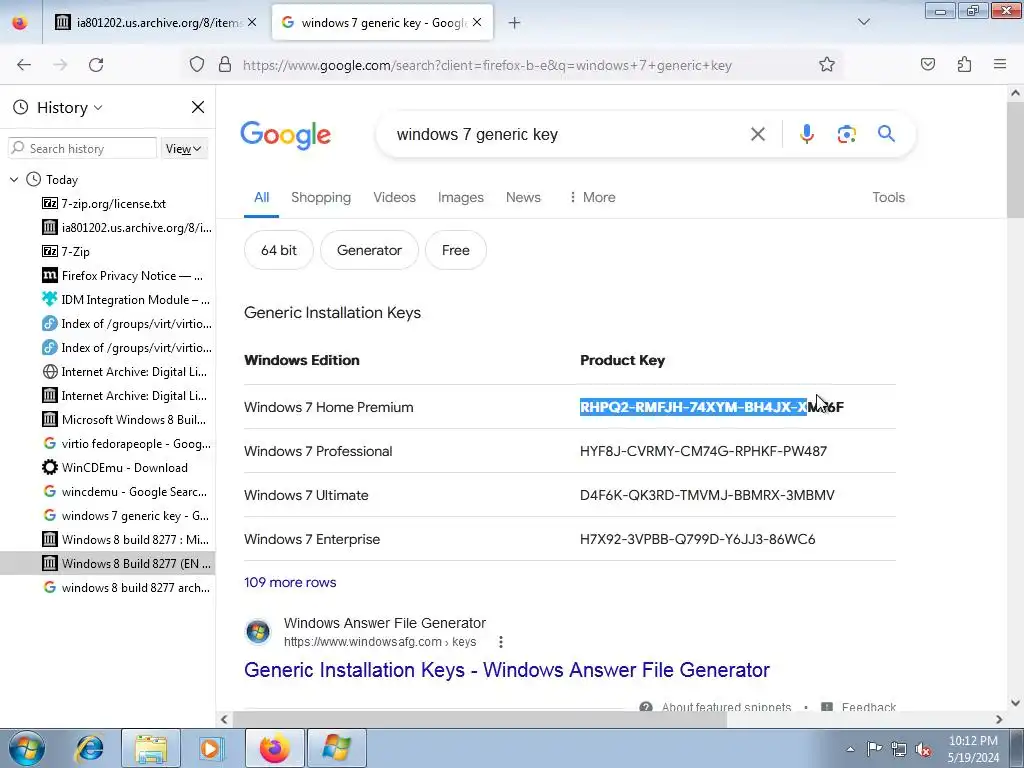Close the archive.org tab
1024x768 pixels.
click(x=252, y=23)
